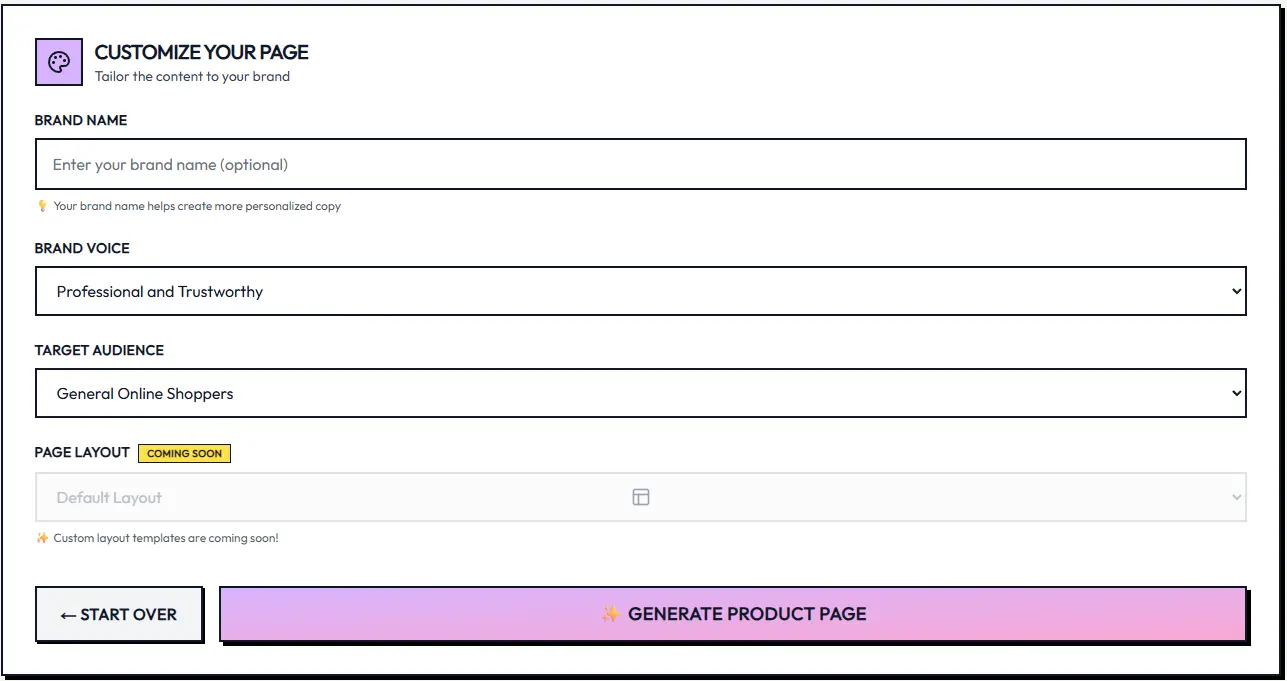Click the layout template icon in Page Layout
The height and width of the screenshot is (681, 1287).
pos(641,497)
